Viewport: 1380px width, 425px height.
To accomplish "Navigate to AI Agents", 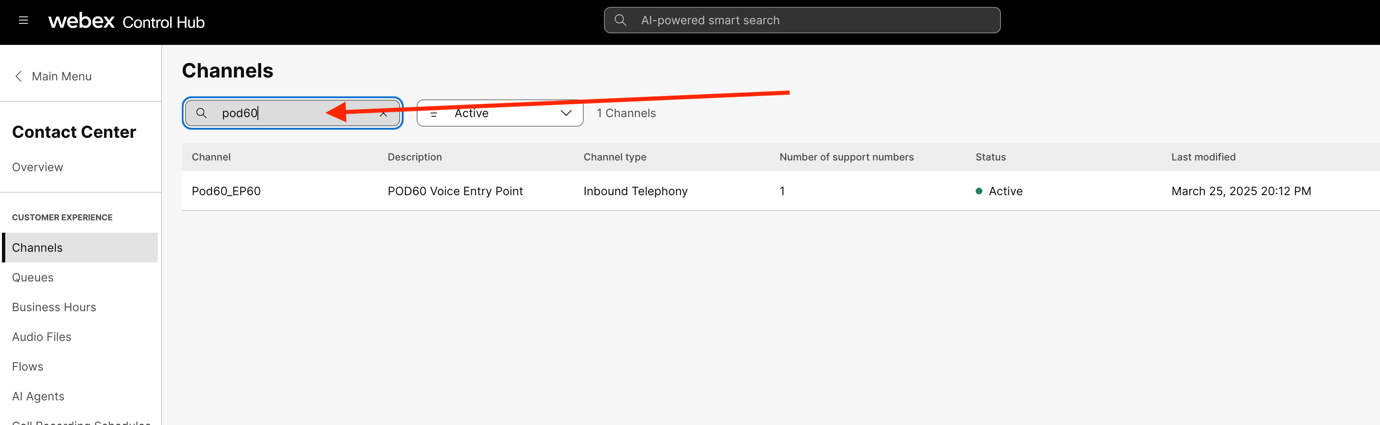I will point(38,396).
